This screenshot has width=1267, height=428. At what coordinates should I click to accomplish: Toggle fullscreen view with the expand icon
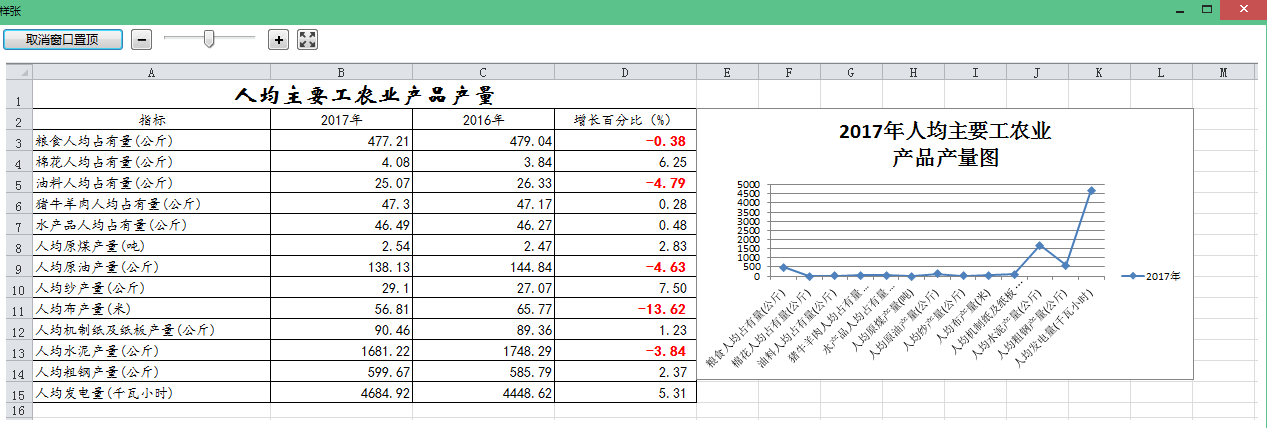308,39
